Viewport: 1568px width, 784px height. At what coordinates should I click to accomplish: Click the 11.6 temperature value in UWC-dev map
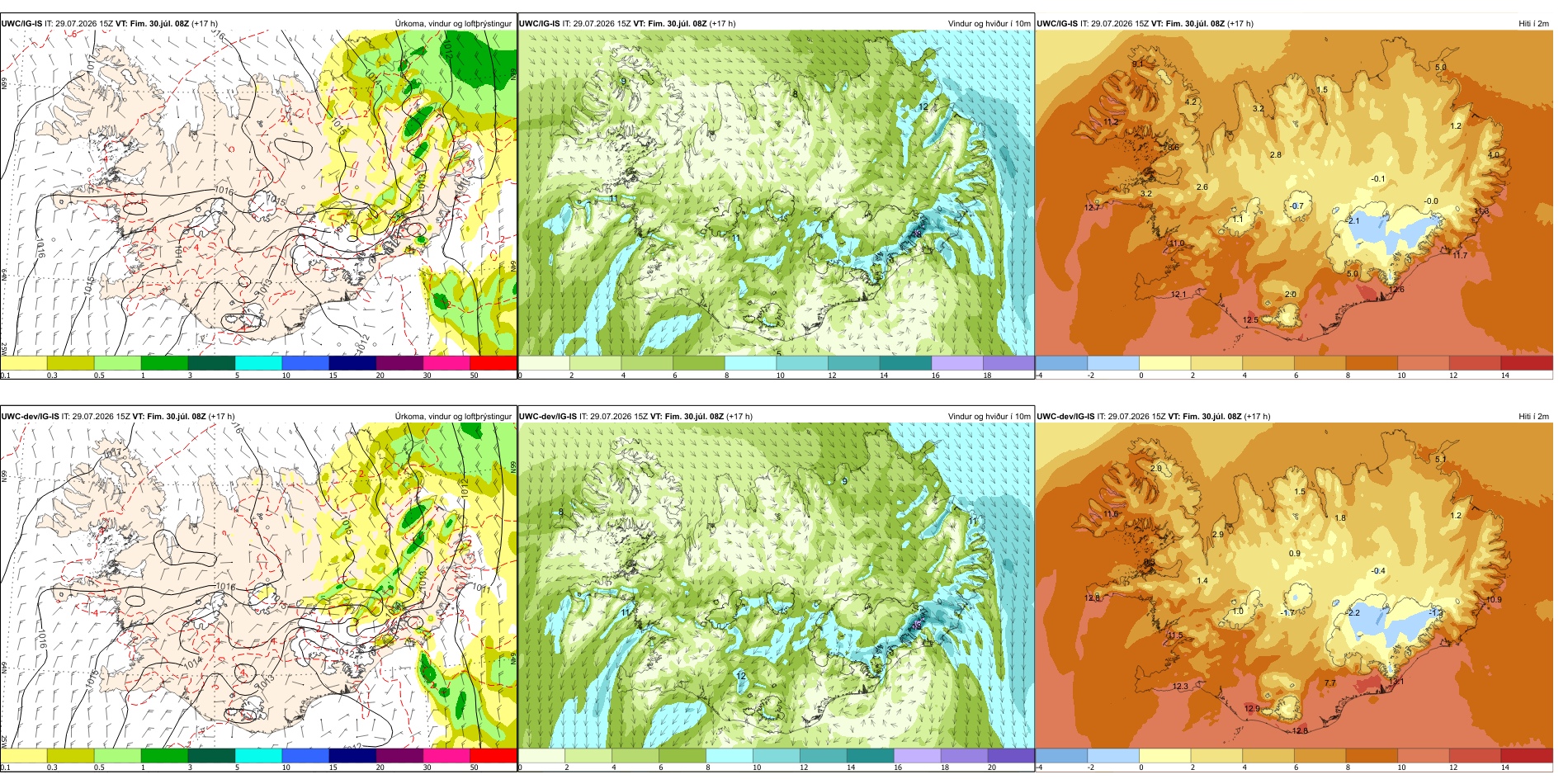[x=1111, y=514]
